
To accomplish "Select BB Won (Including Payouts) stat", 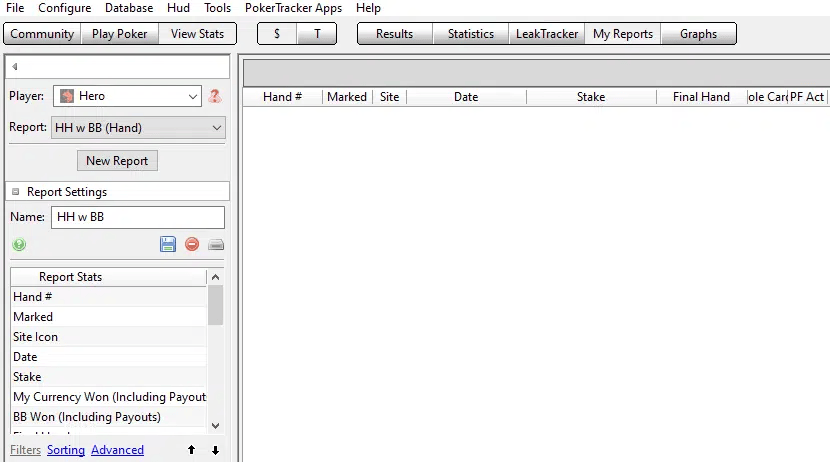I will 109,418.
